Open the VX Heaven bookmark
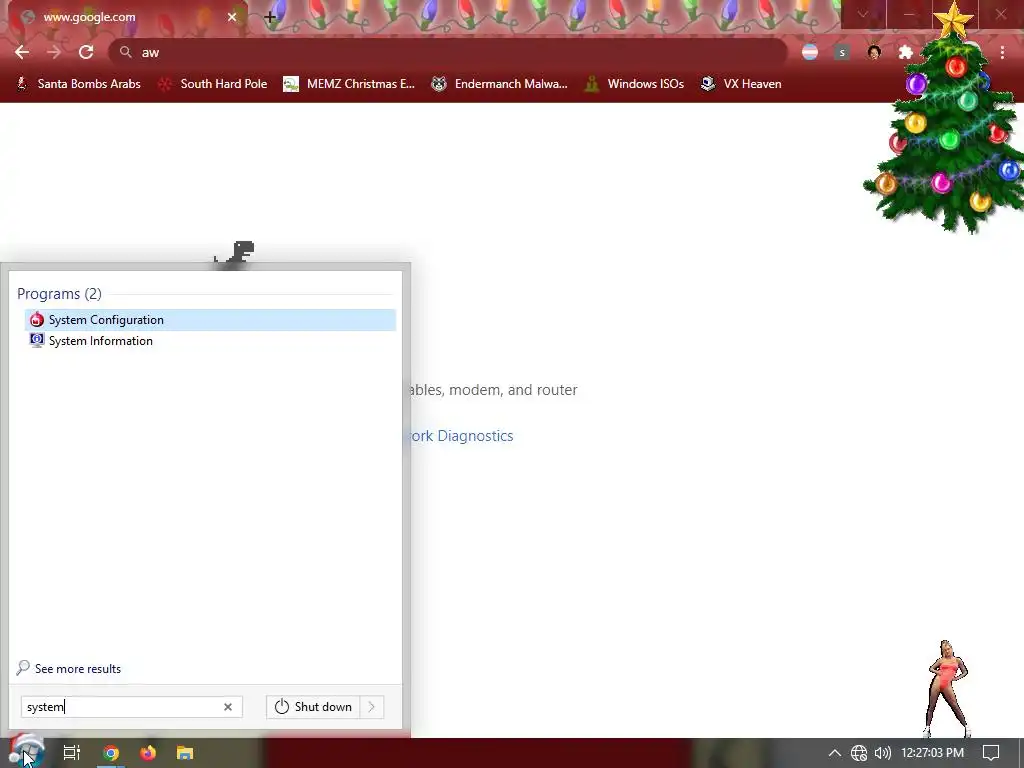The width and height of the screenshot is (1024, 768). [741, 84]
